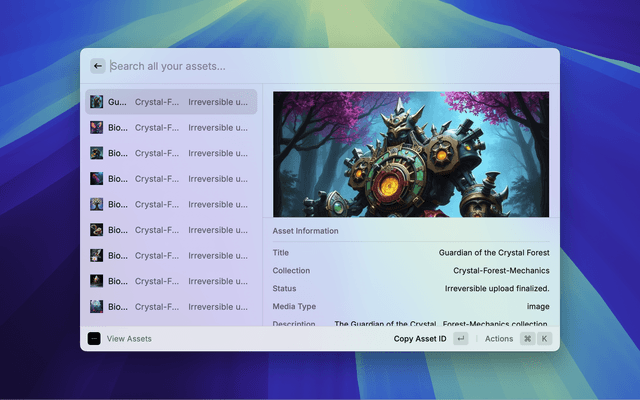Click the third list row's thumbnail icon
This screenshot has width=640, height=400.
click(97, 153)
